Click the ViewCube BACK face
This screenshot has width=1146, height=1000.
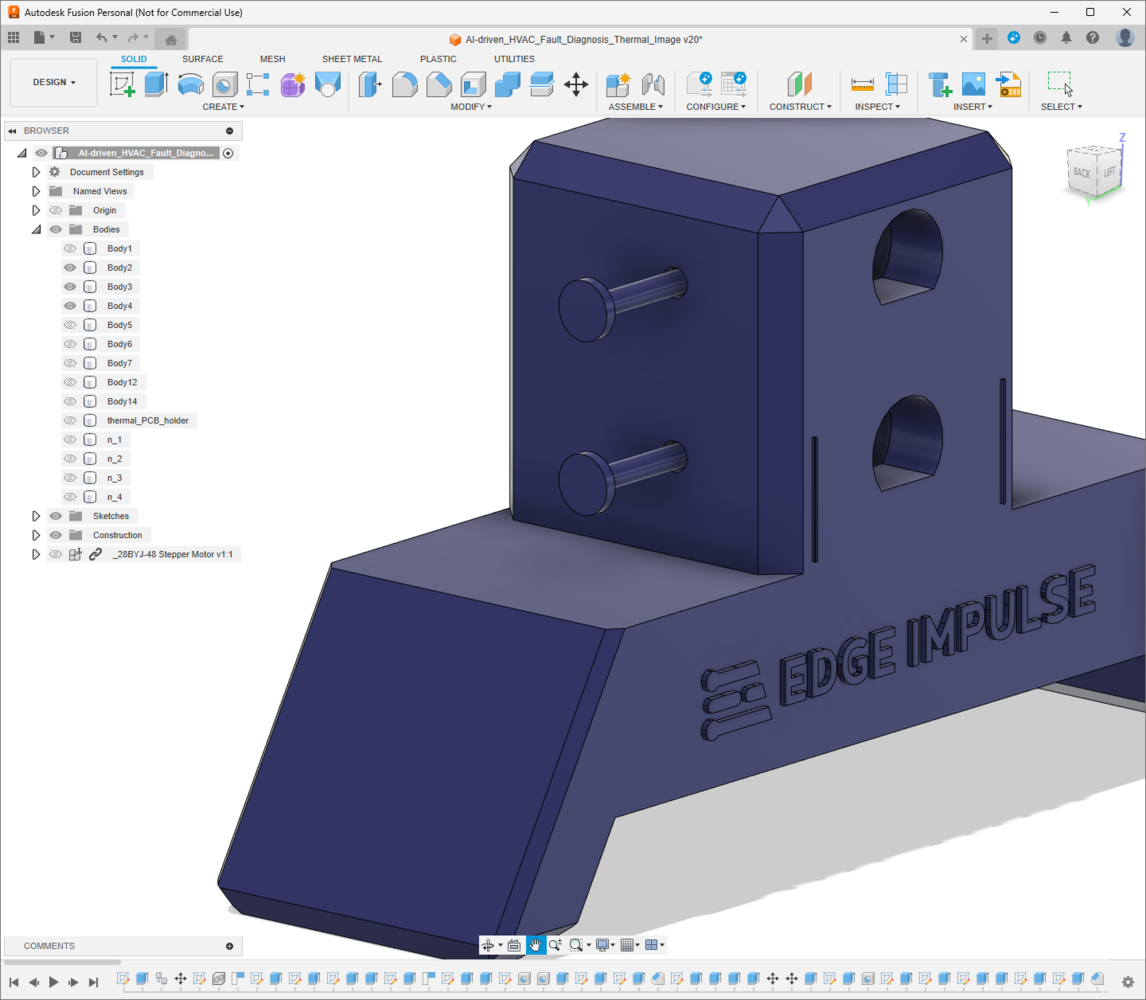tap(1082, 173)
